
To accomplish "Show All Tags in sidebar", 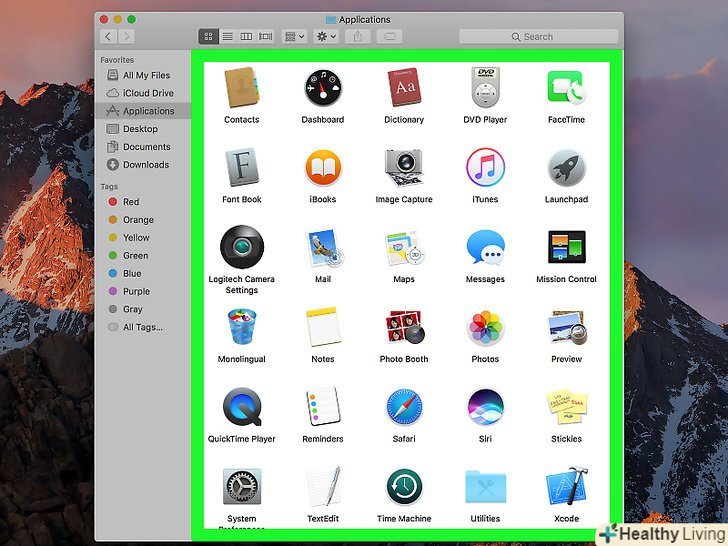I will point(143,327).
